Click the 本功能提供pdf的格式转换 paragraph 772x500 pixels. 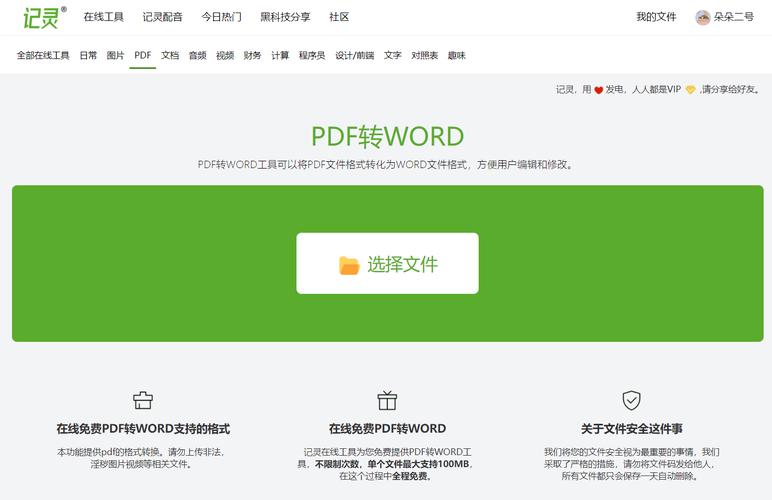click(141, 458)
